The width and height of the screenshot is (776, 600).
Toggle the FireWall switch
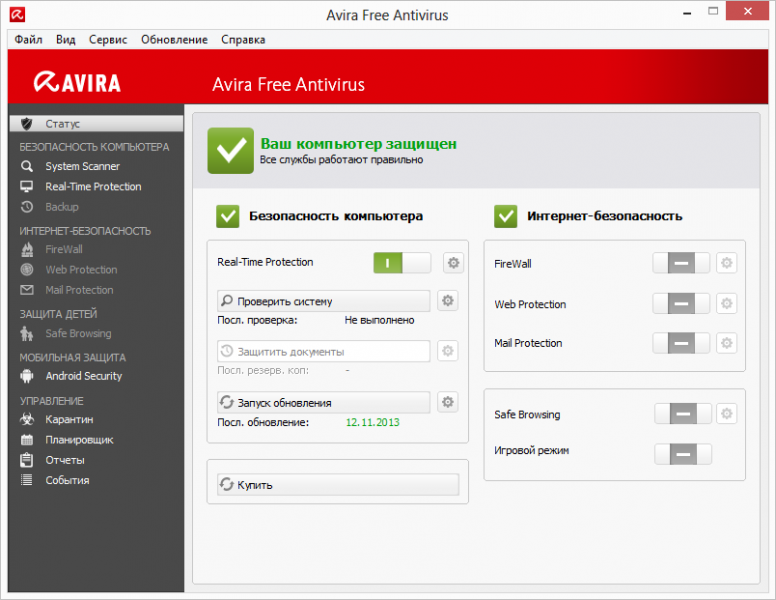[x=681, y=263]
